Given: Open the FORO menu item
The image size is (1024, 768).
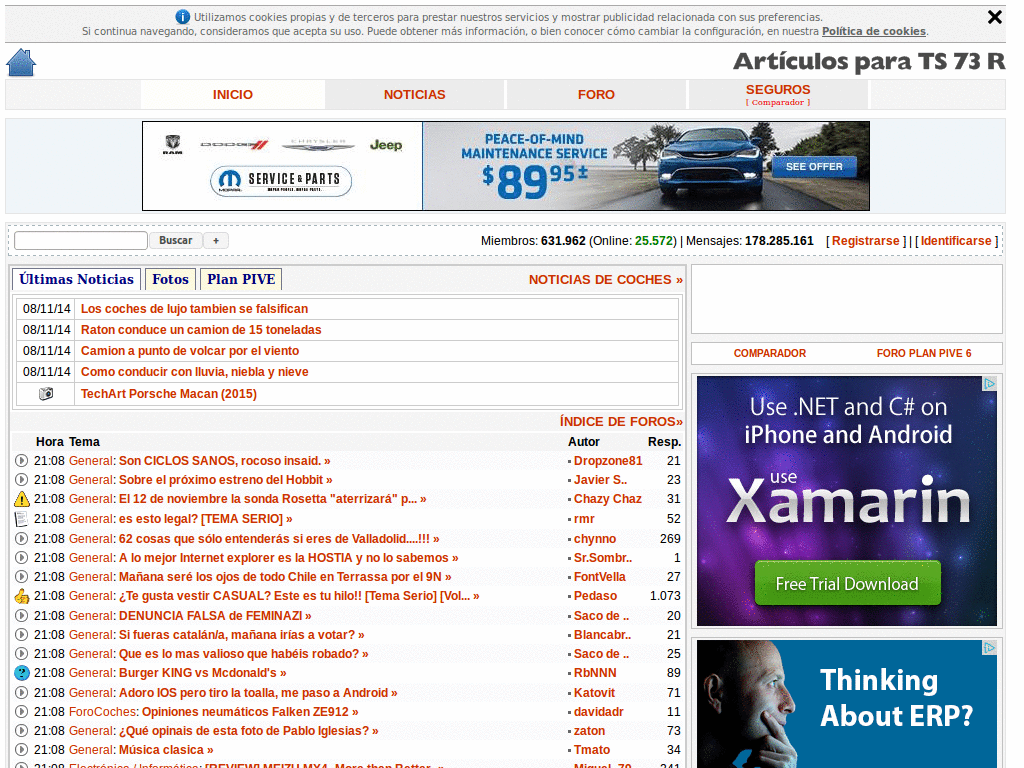Looking at the screenshot, I should [x=596, y=95].
